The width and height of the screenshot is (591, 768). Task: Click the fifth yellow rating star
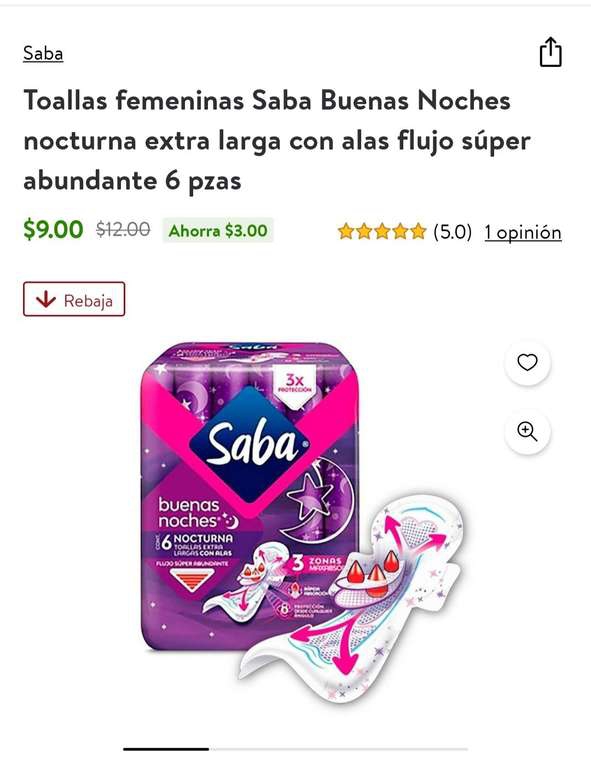pos(418,231)
